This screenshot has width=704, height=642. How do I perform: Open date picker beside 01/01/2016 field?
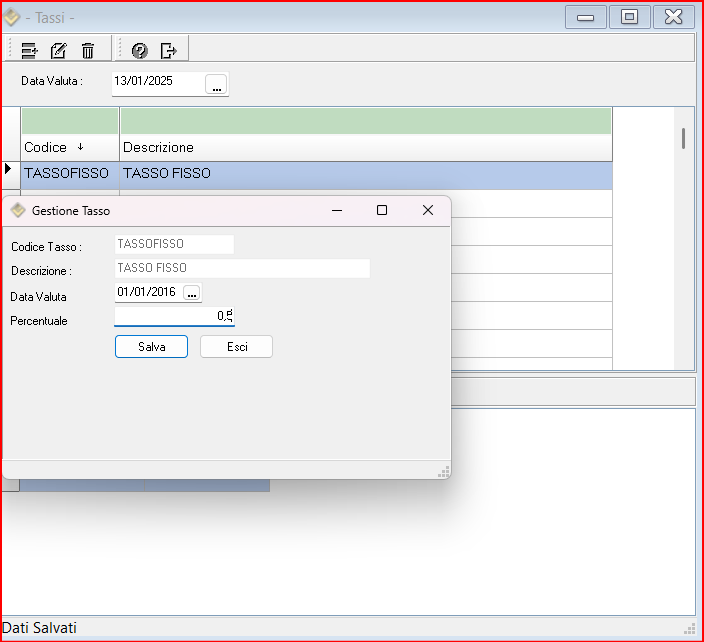pos(191,292)
